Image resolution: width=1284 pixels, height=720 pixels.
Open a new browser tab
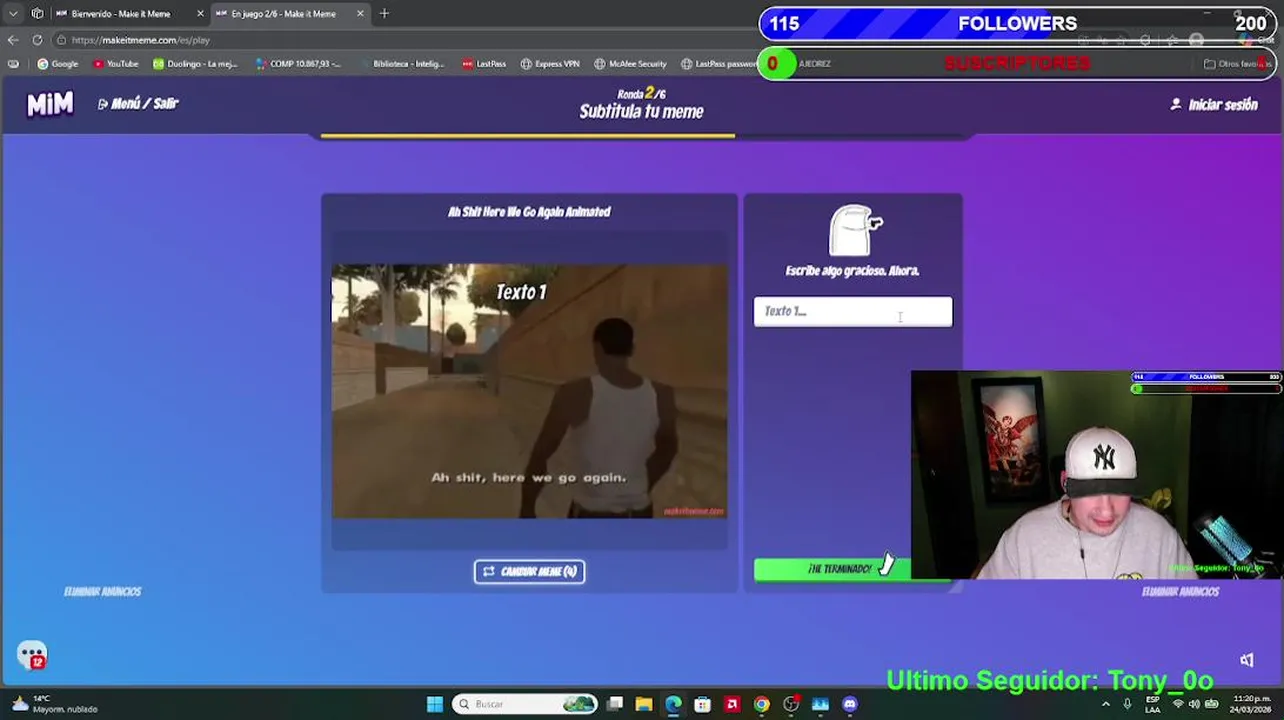[384, 14]
